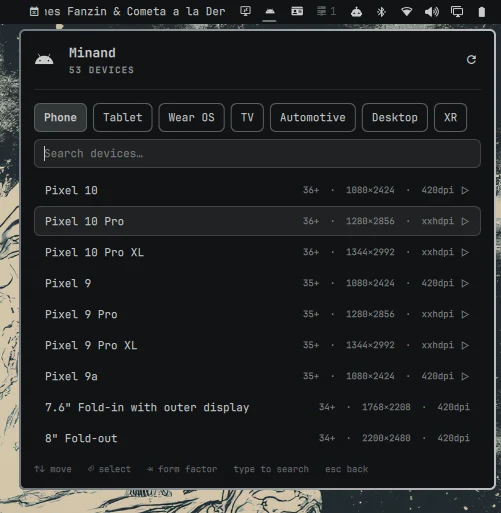Image resolution: width=501 pixels, height=513 pixels.
Task: Choose the Automotive form factor
Action: click(x=313, y=117)
